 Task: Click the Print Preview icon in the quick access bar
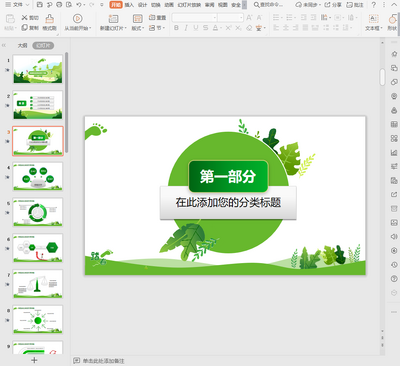[69, 5]
